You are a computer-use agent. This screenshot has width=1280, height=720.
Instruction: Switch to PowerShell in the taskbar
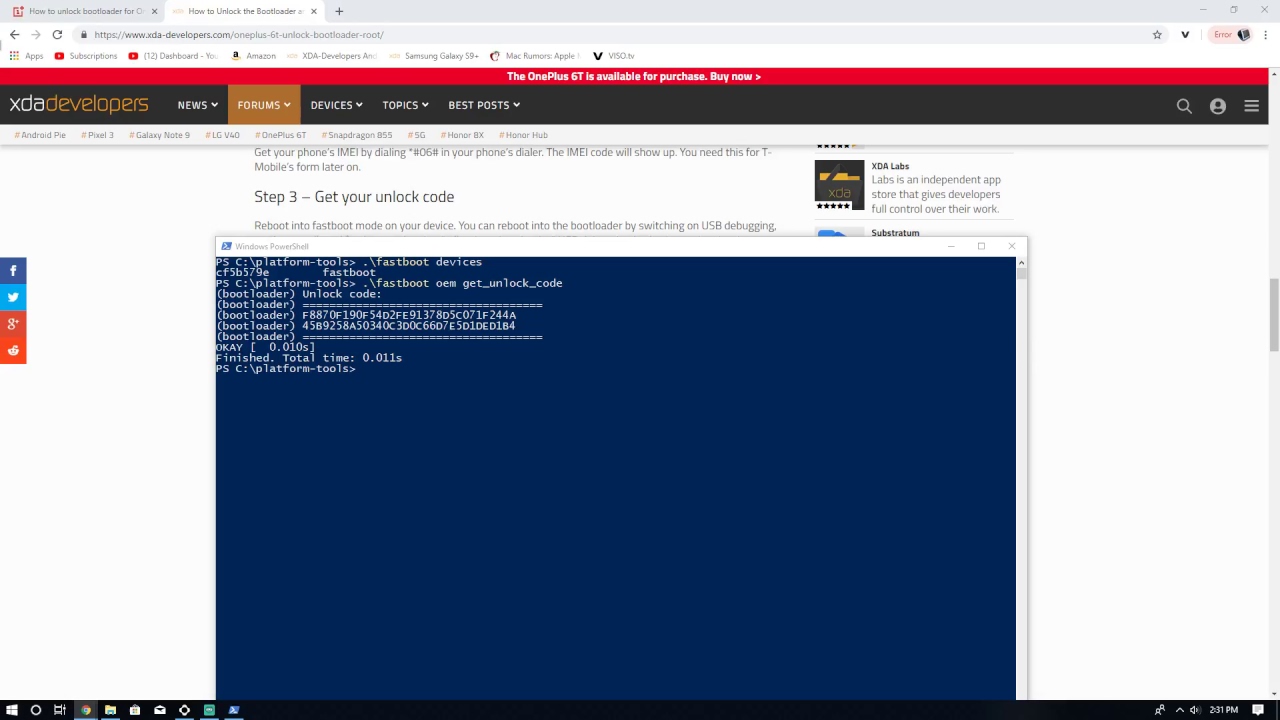point(234,710)
